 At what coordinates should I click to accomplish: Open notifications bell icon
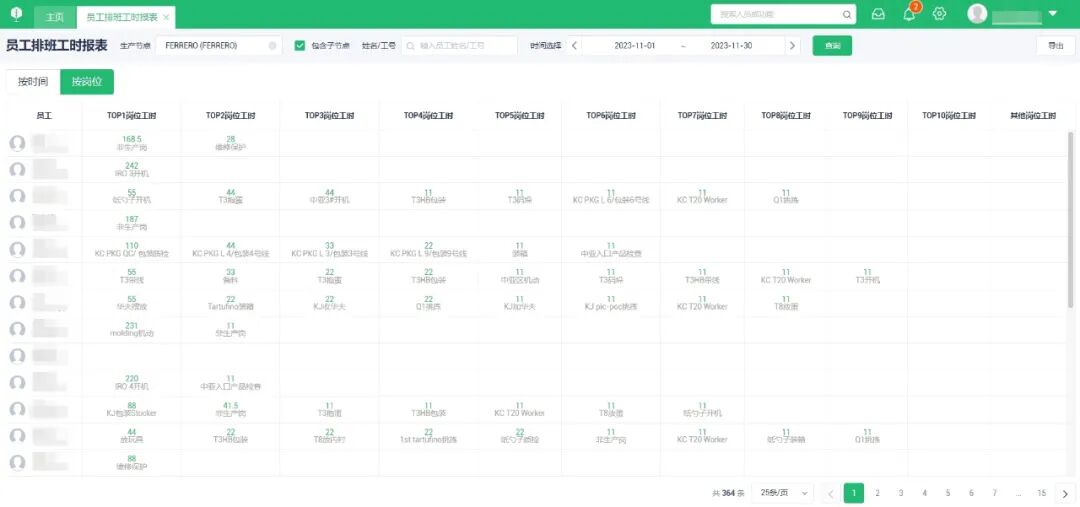click(909, 14)
